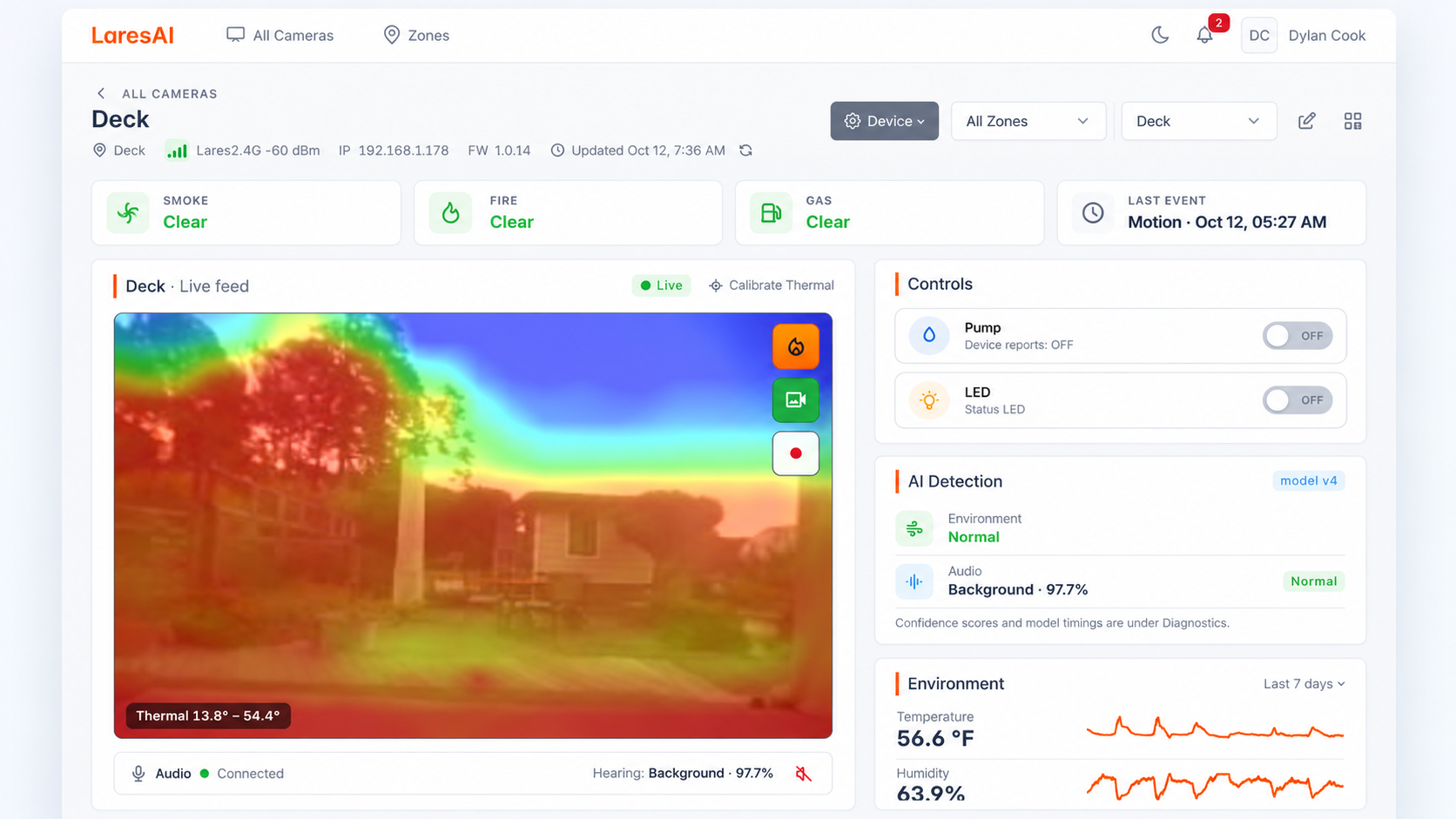Click the fire flame status icon
The width and height of the screenshot is (1456, 819).
pos(450,212)
